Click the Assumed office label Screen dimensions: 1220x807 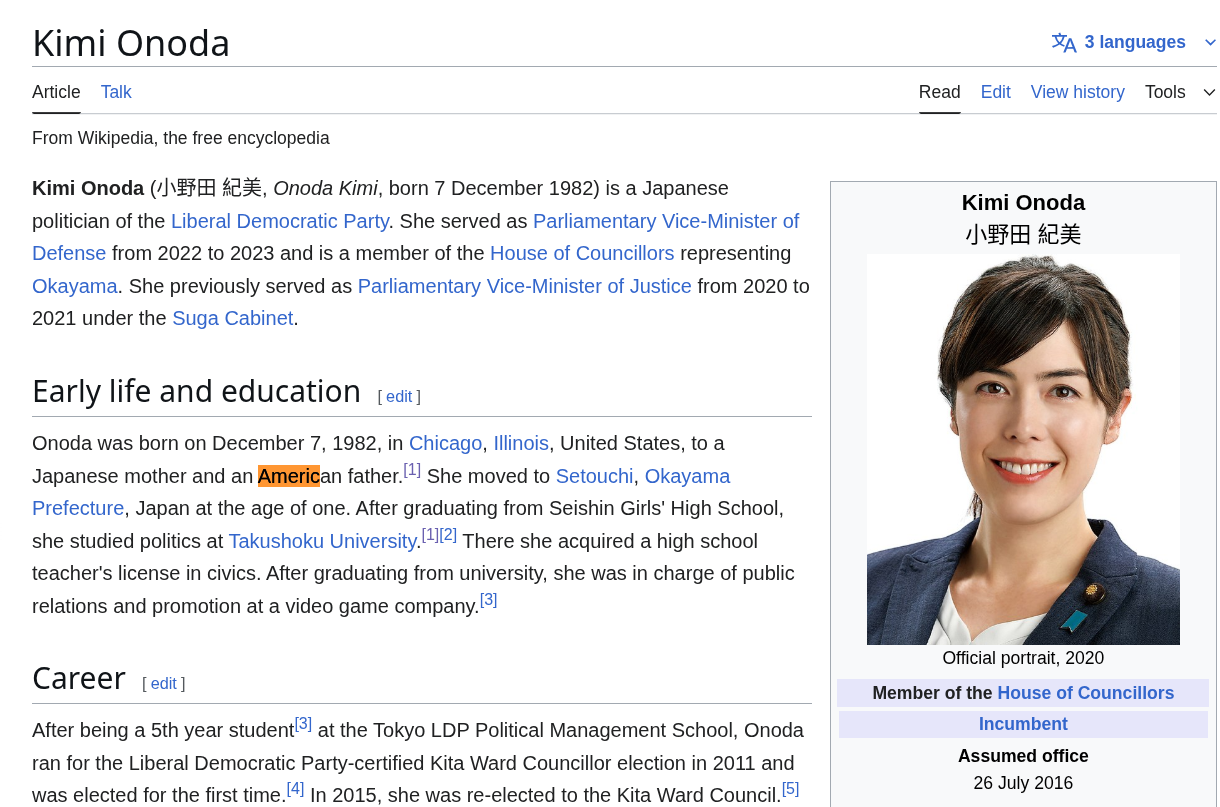pos(1023,756)
